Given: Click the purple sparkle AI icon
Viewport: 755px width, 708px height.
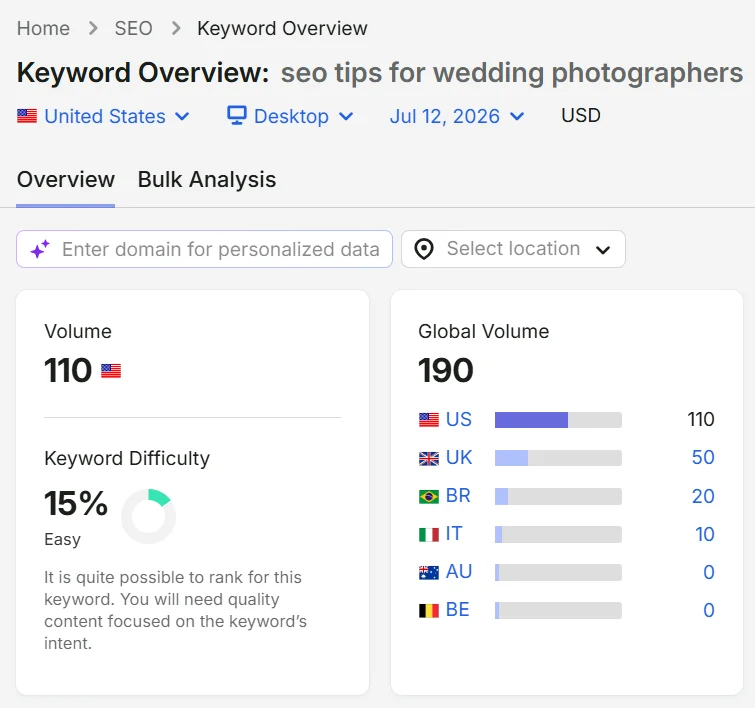Looking at the screenshot, I should (40, 249).
